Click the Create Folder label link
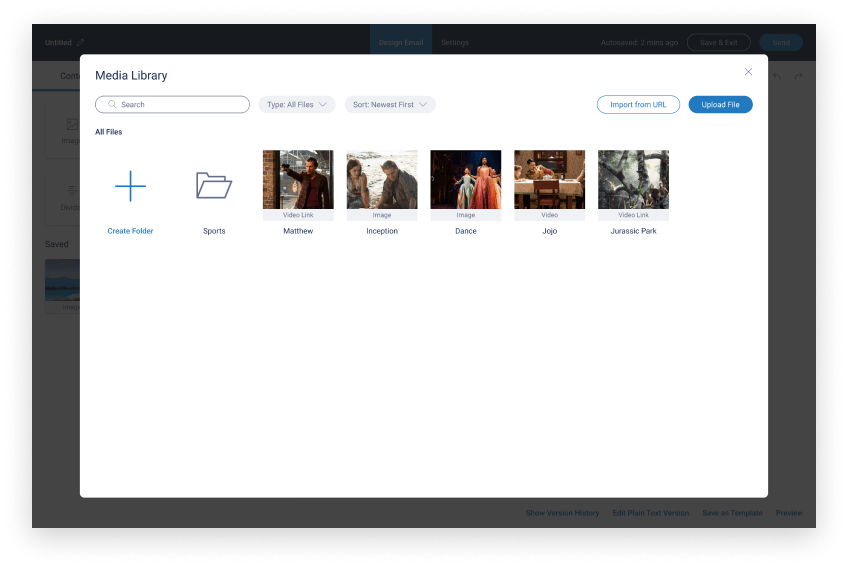The image size is (848, 568). point(130,231)
